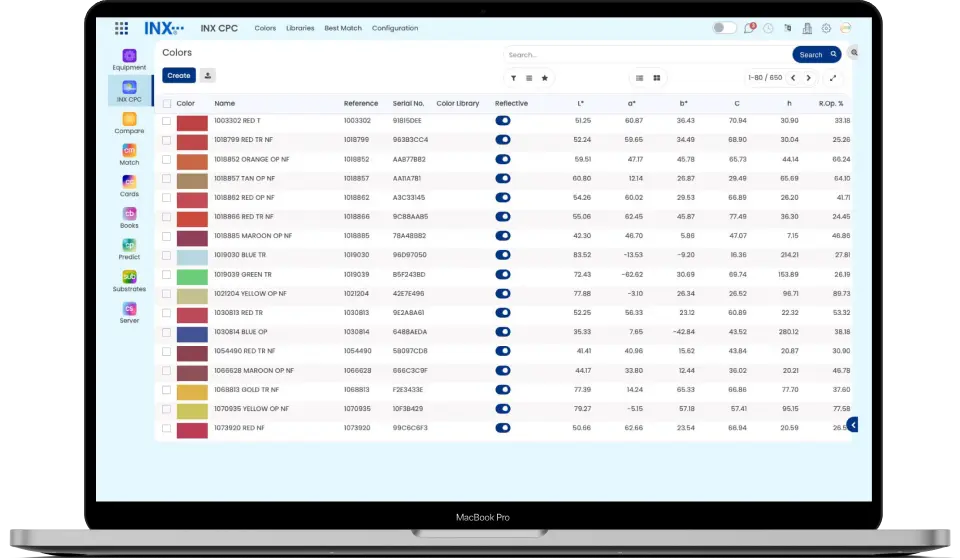The width and height of the screenshot is (960, 560).
Task: Expand the side panel arrow at right edge
Action: (x=852, y=425)
